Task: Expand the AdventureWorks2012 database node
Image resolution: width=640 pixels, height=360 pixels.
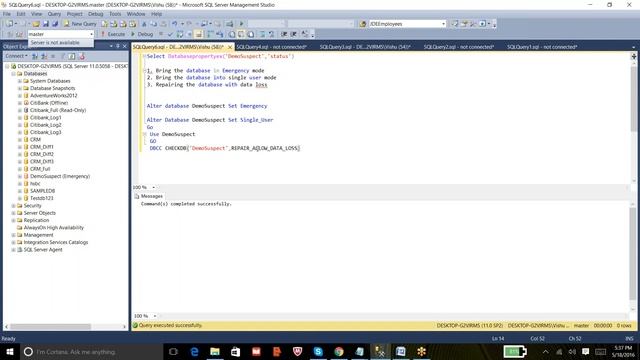Action: tap(20, 96)
